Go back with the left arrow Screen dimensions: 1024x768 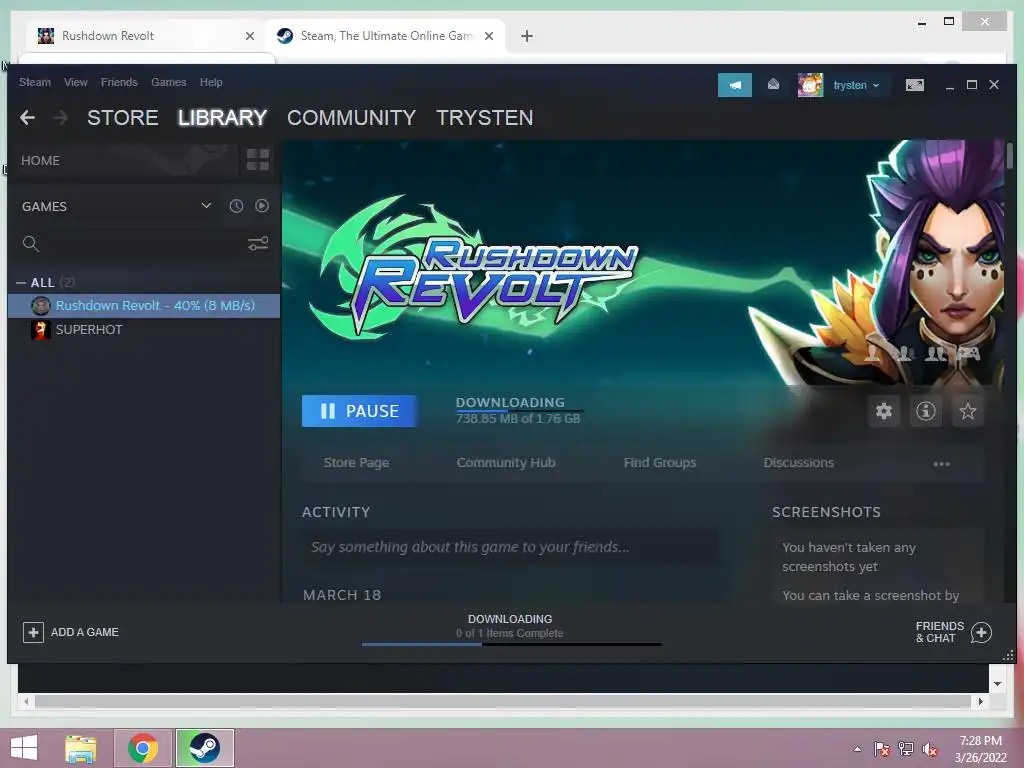click(x=27, y=118)
